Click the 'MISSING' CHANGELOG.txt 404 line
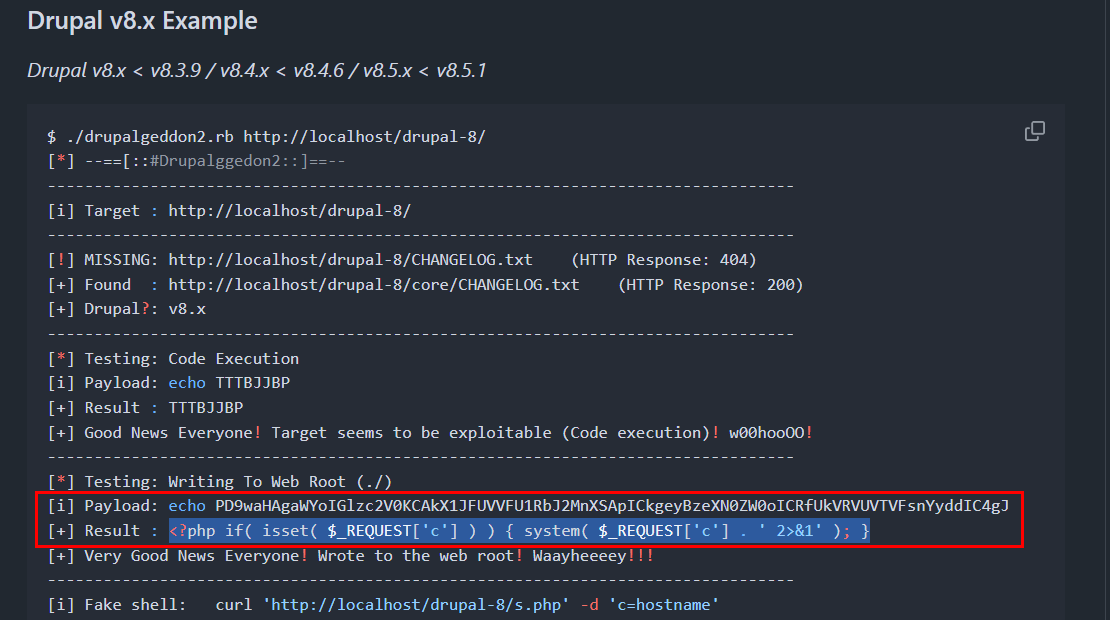Screen dimensions: 1110x620 click(x=402, y=260)
